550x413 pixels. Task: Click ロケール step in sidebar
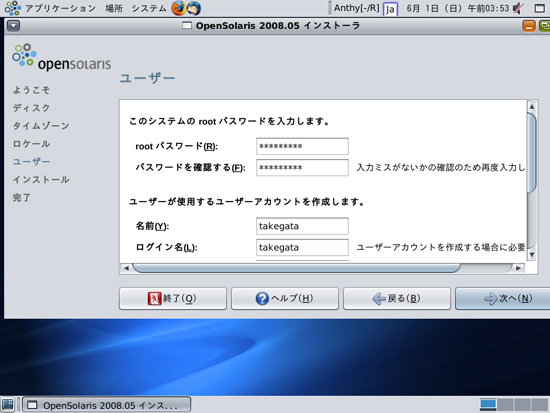tap(31, 144)
